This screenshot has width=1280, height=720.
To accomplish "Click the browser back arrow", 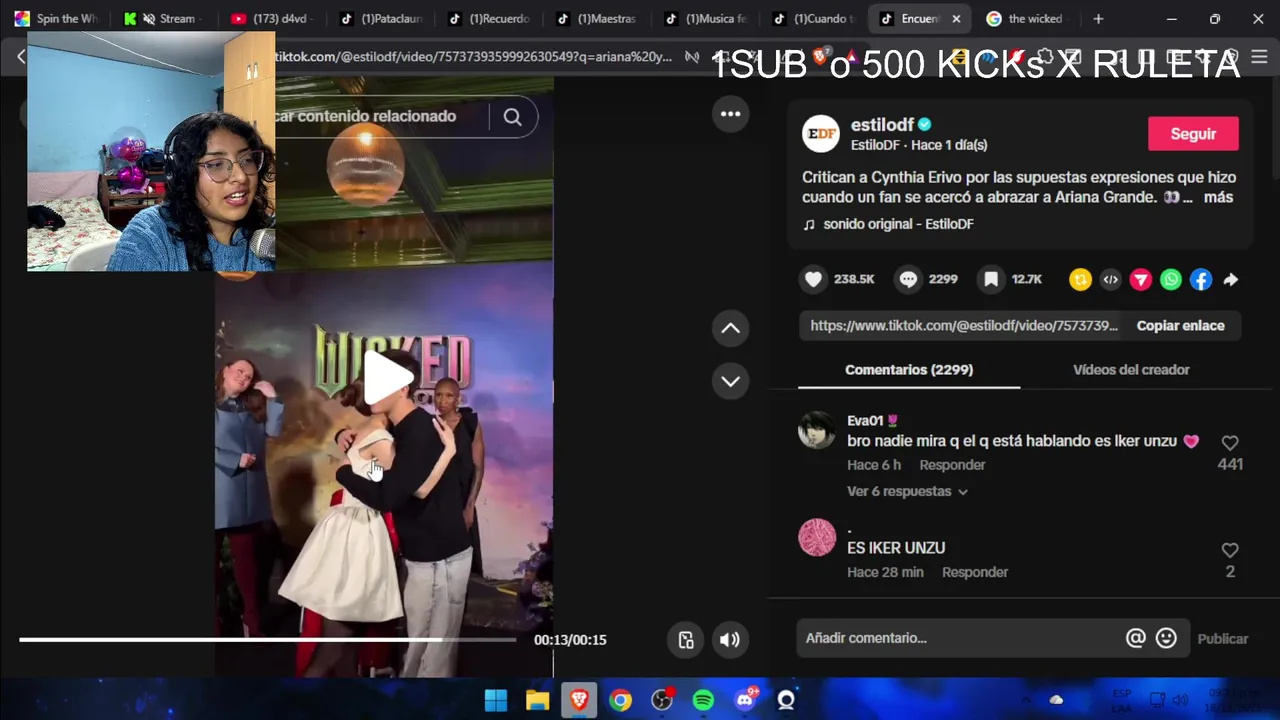I will 21,57.
